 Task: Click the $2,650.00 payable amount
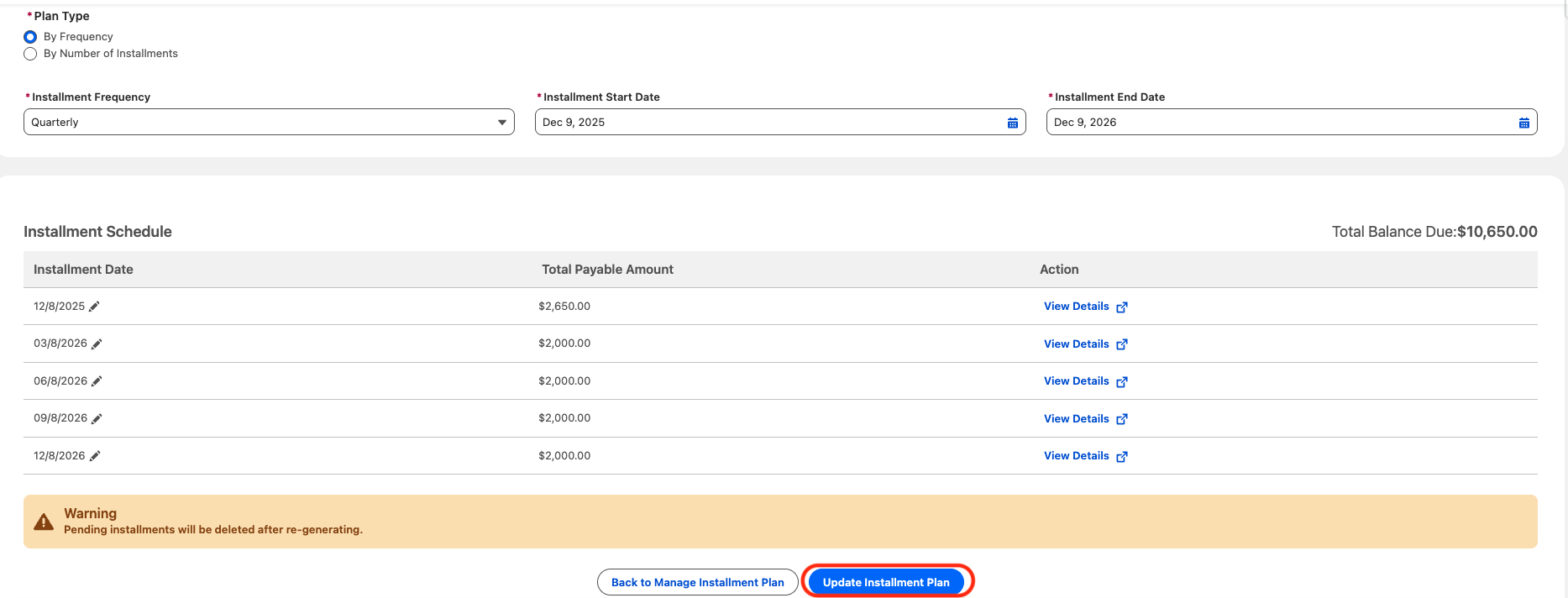(x=564, y=307)
